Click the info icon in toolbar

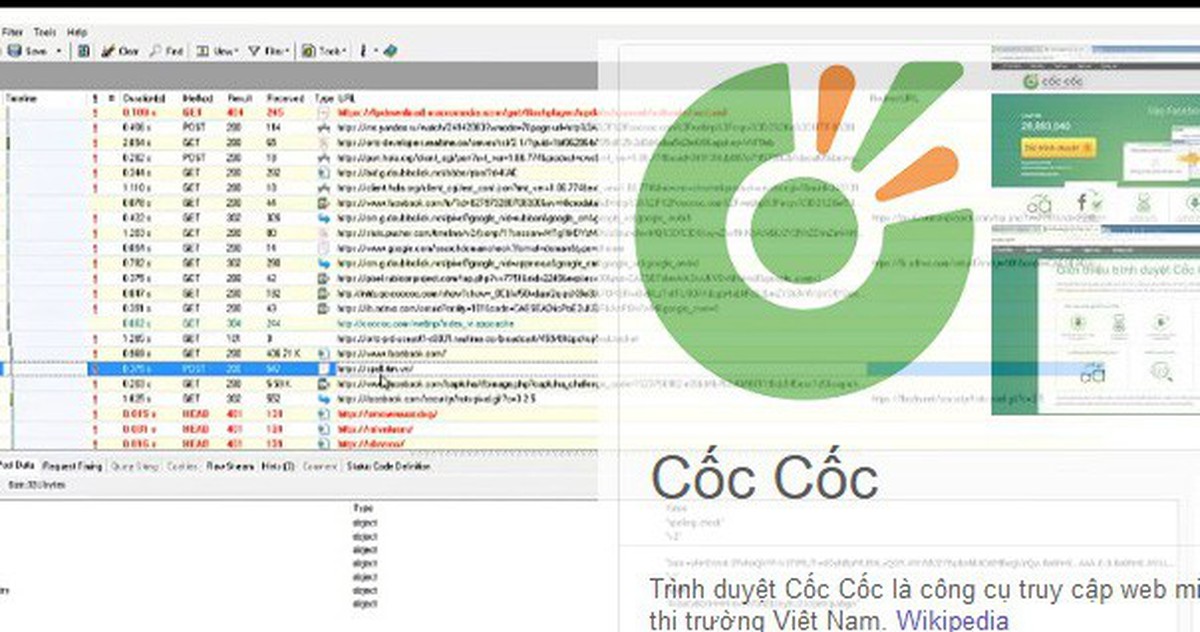[364, 51]
